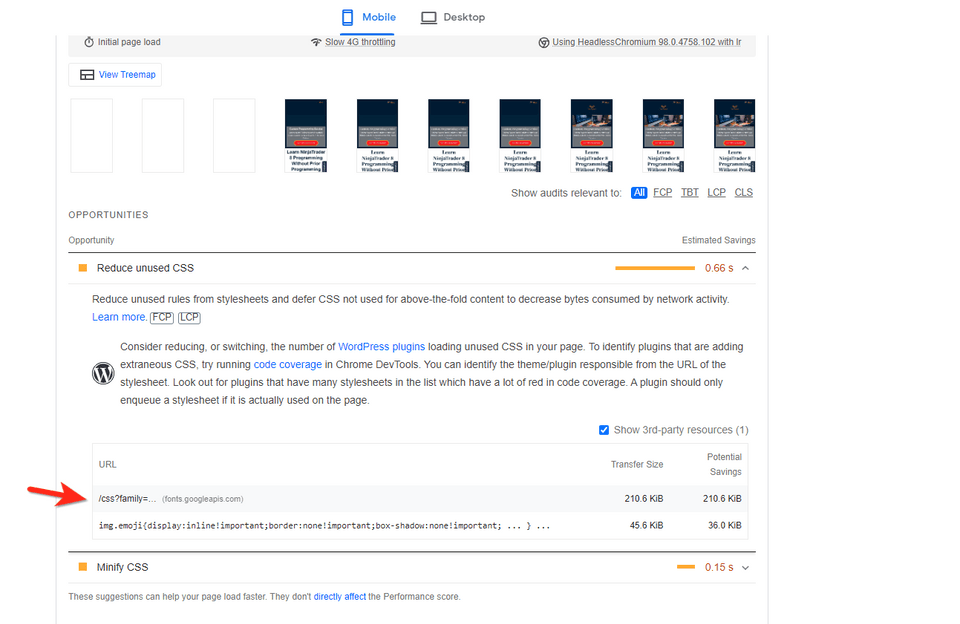Open the code coverage link

coord(288,364)
